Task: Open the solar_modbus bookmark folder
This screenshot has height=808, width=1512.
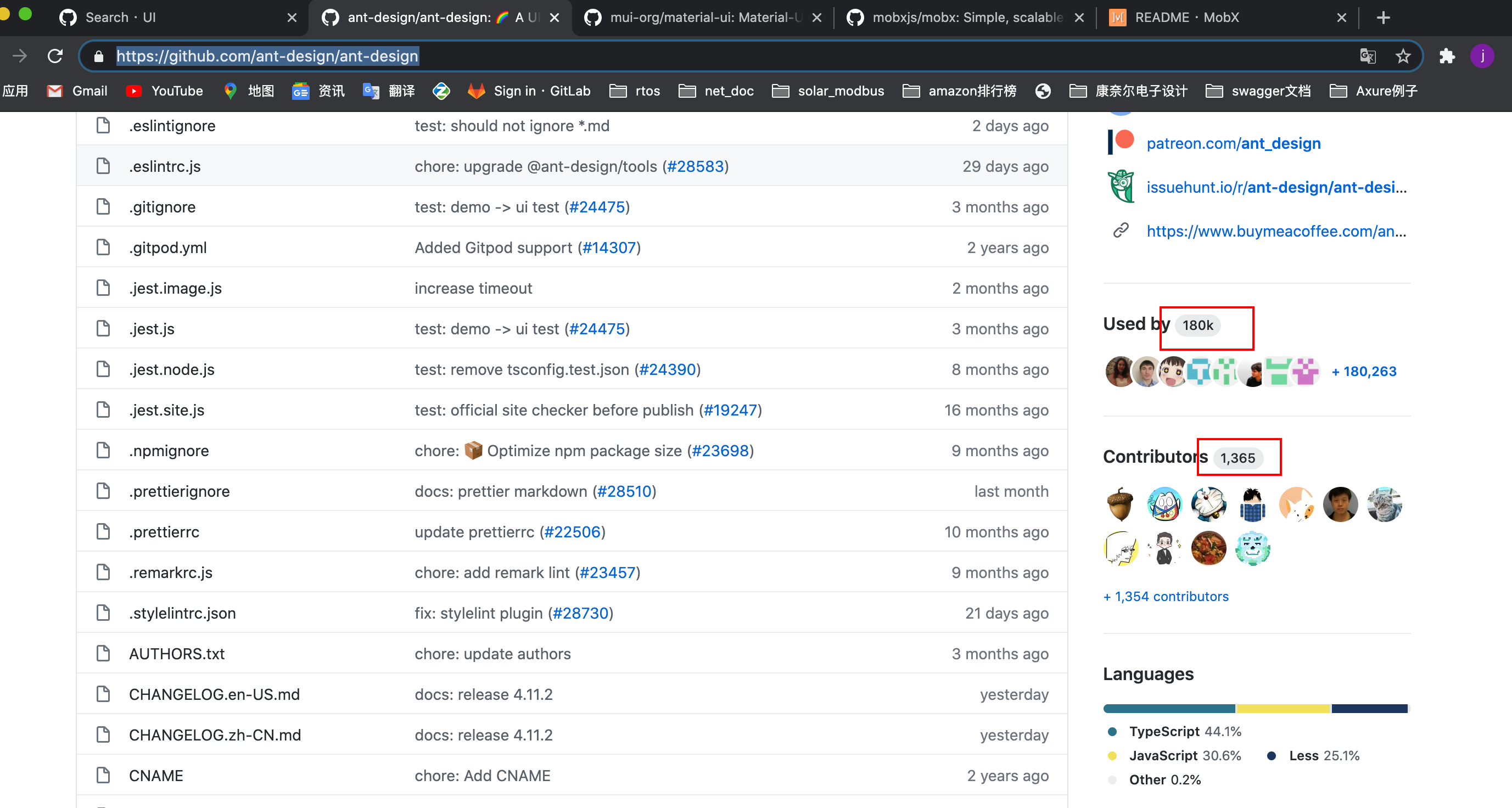Action: (x=827, y=91)
